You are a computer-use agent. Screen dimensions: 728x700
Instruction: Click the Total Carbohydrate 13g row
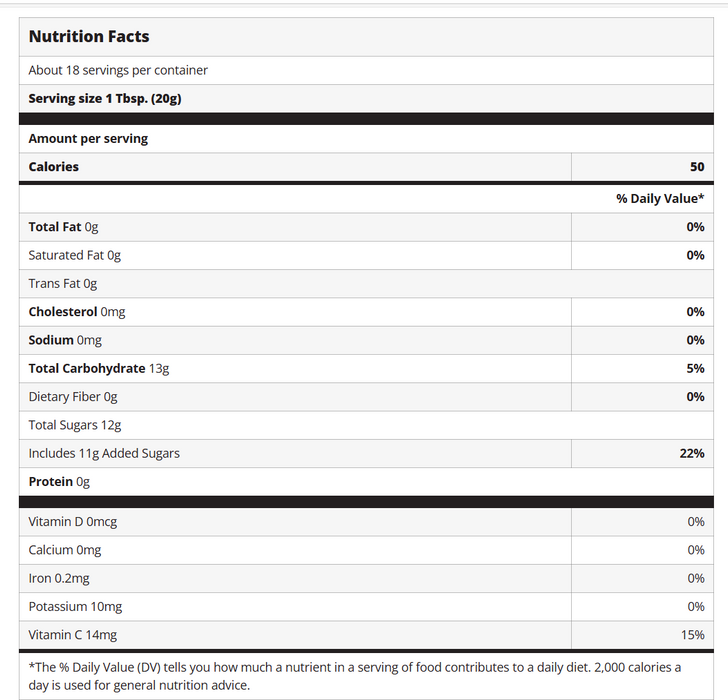pos(99,369)
